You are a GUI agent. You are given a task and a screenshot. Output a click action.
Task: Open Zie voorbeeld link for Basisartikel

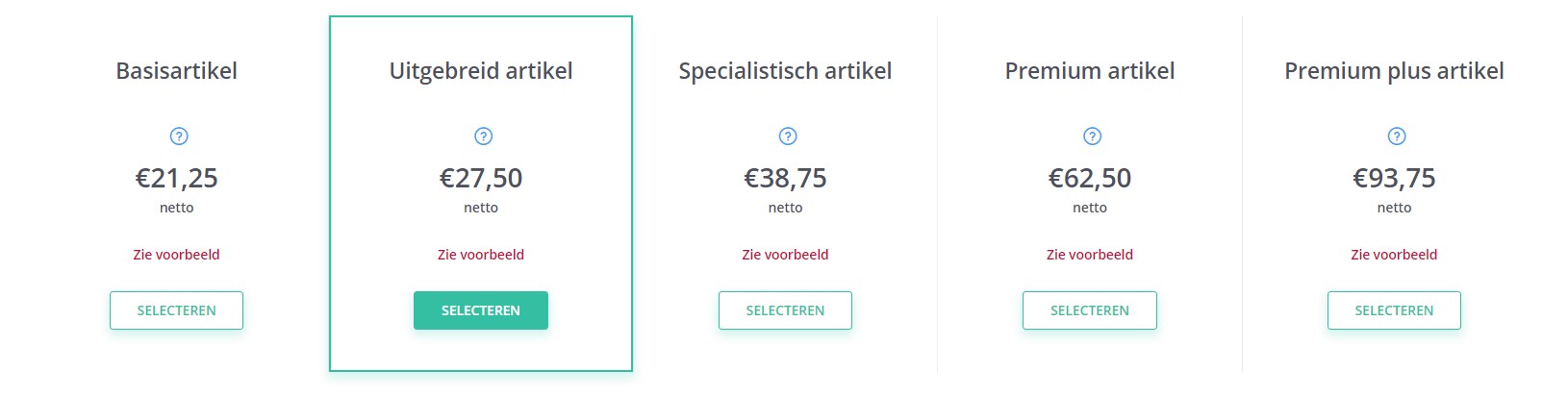coord(176,255)
